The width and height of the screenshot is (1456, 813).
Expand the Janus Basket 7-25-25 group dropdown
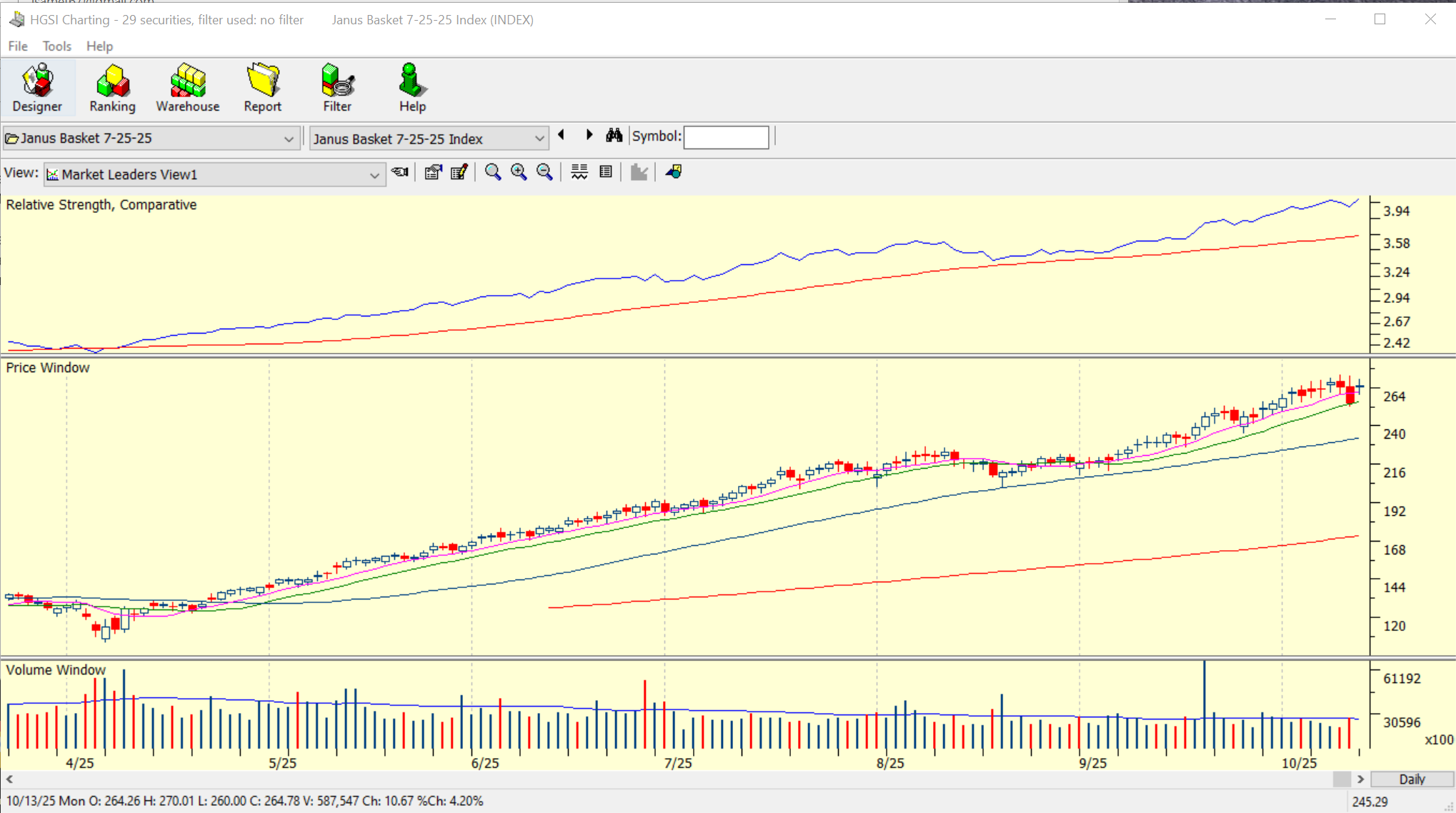pyautogui.click(x=289, y=139)
